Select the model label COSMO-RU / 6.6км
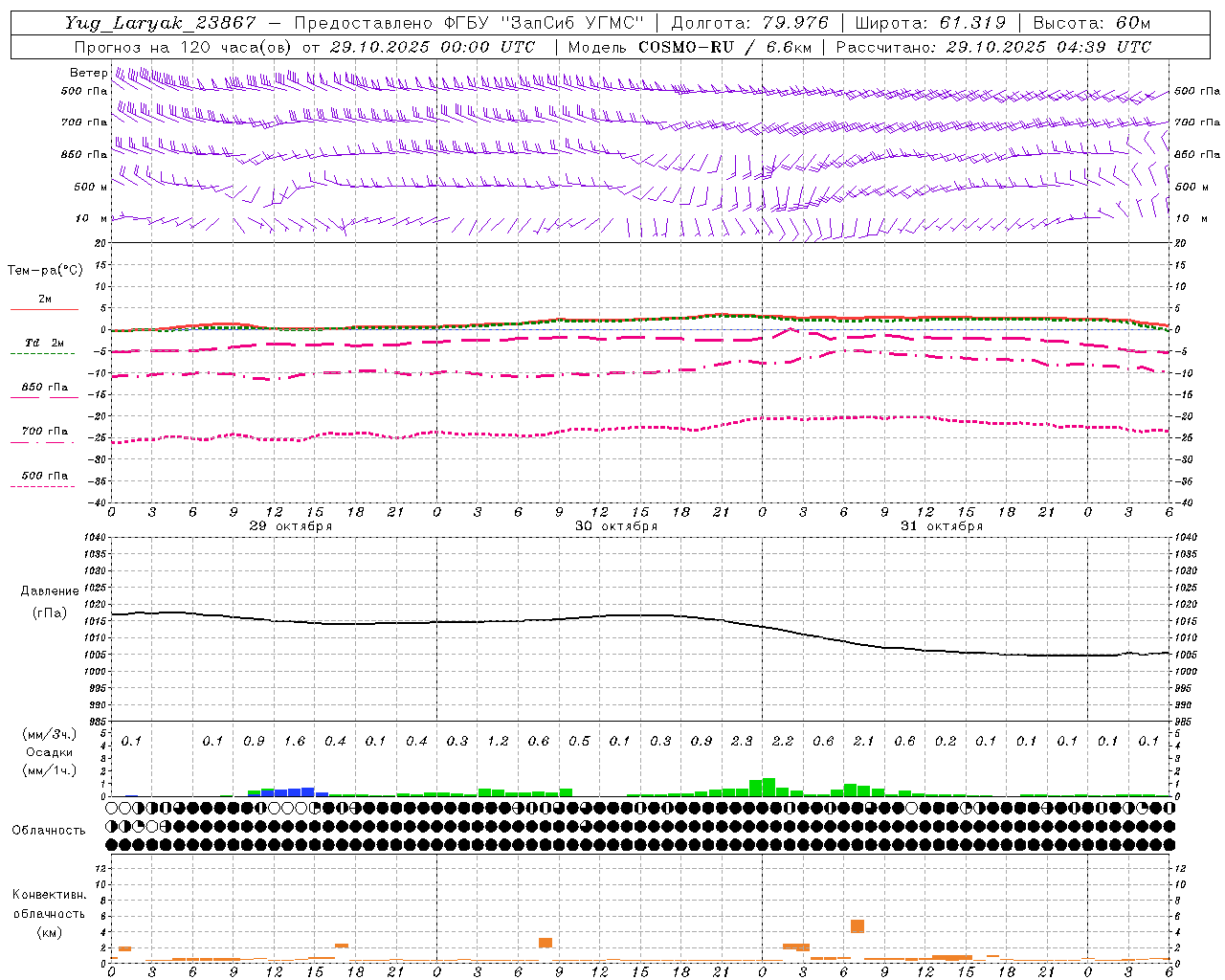 [725, 47]
